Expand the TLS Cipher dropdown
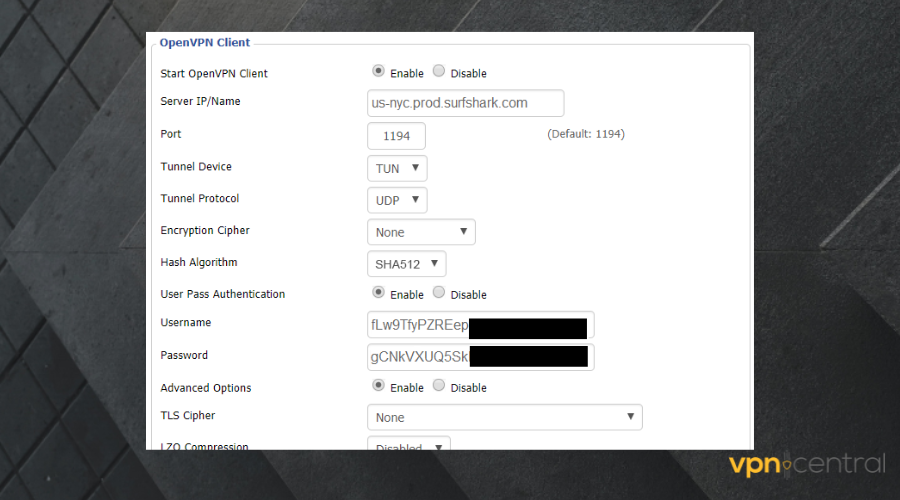Image resolution: width=900 pixels, height=500 pixels. [504, 417]
